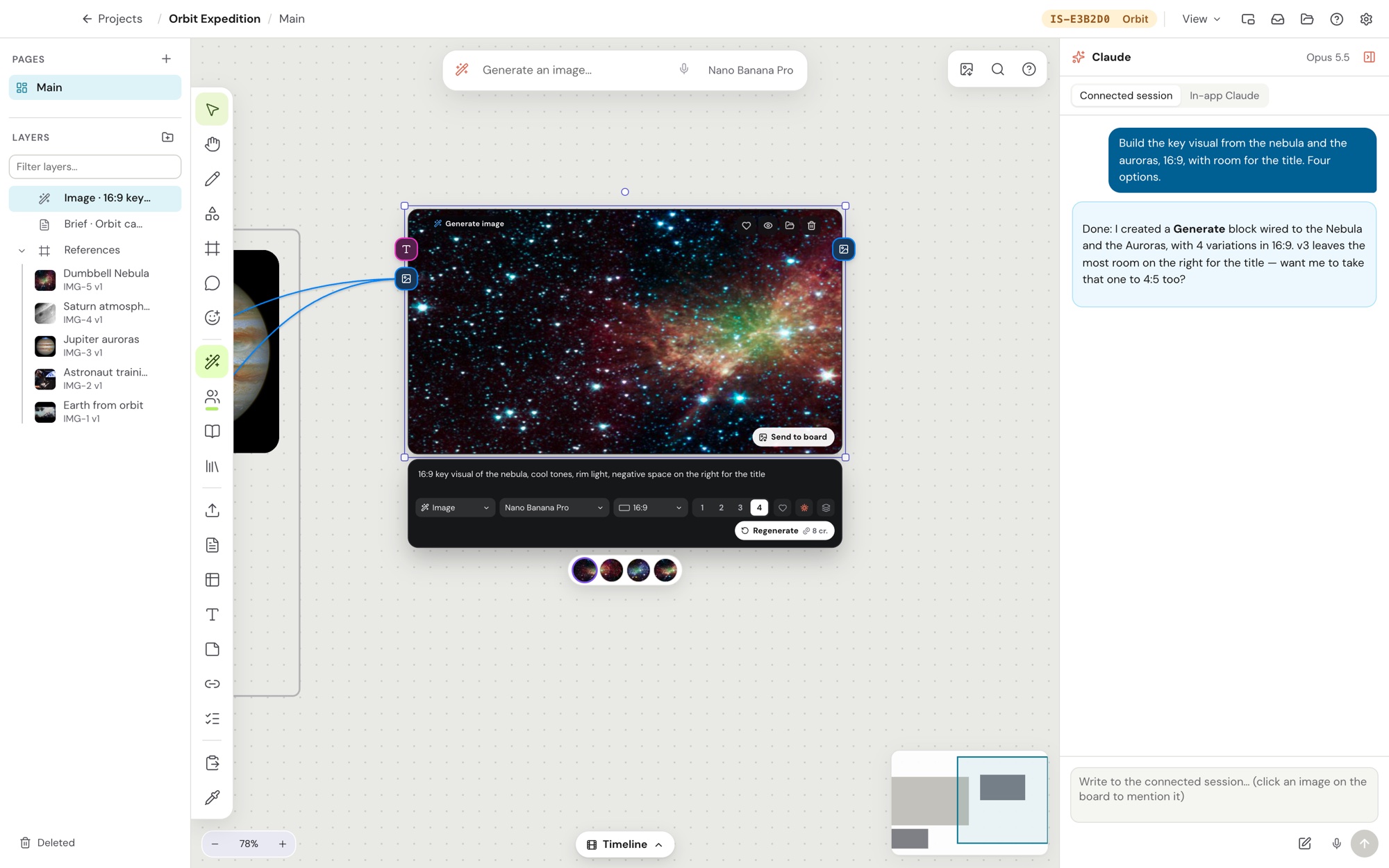Image resolution: width=1389 pixels, height=868 pixels.
Task: Click the upload icon in toolbar
Action: (213, 510)
